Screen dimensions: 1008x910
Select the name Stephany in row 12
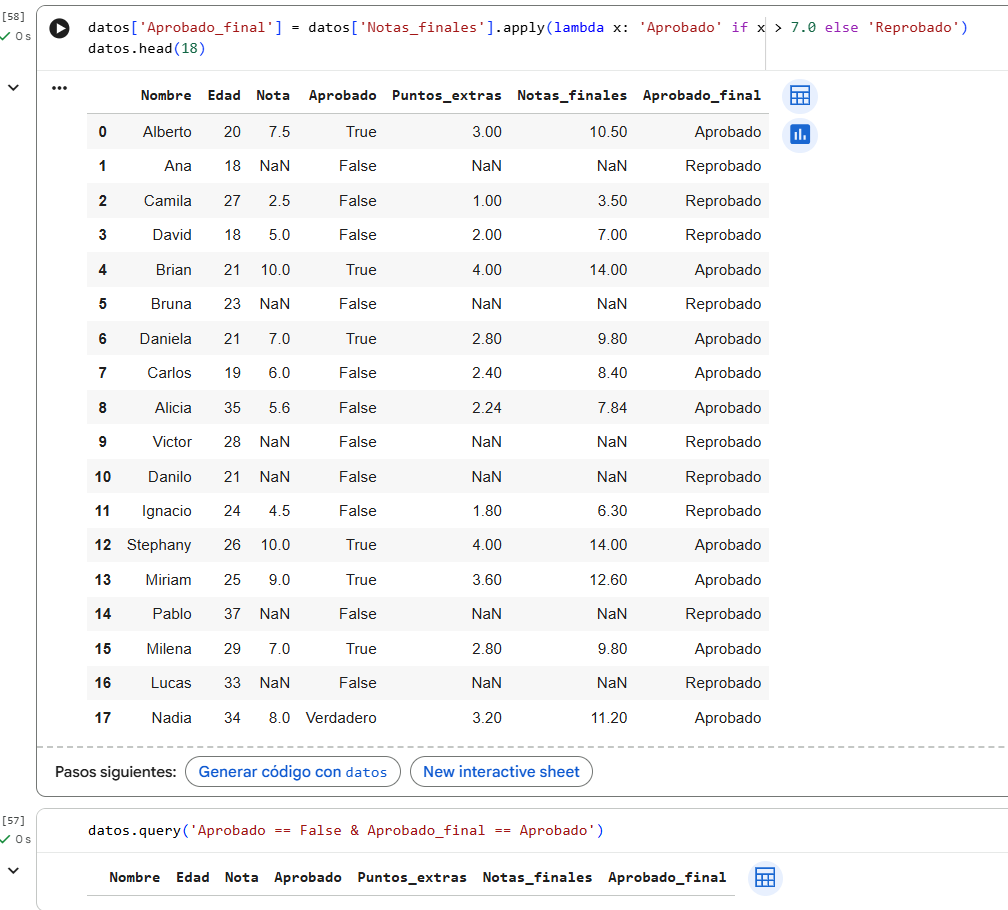coord(159,545)
